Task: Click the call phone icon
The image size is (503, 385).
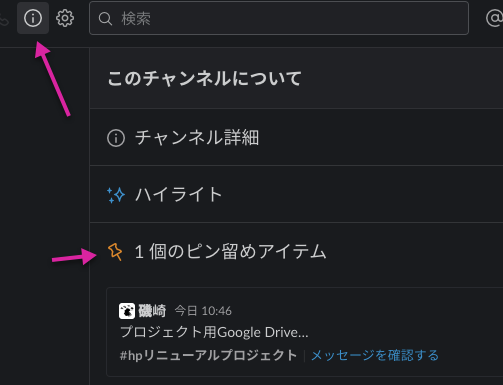Action: 3,20
